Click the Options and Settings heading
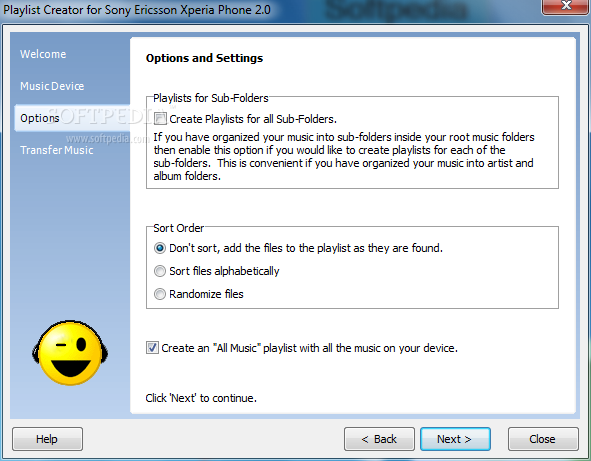 pyautogui.click(x=204, y=58)
